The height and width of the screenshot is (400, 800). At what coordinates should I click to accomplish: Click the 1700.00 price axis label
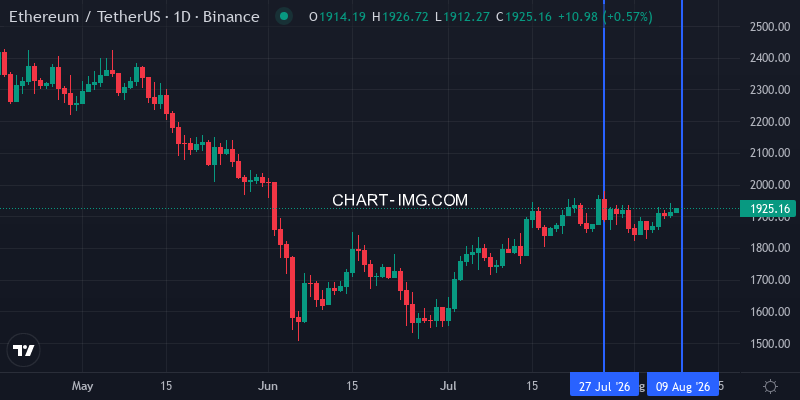770,280
